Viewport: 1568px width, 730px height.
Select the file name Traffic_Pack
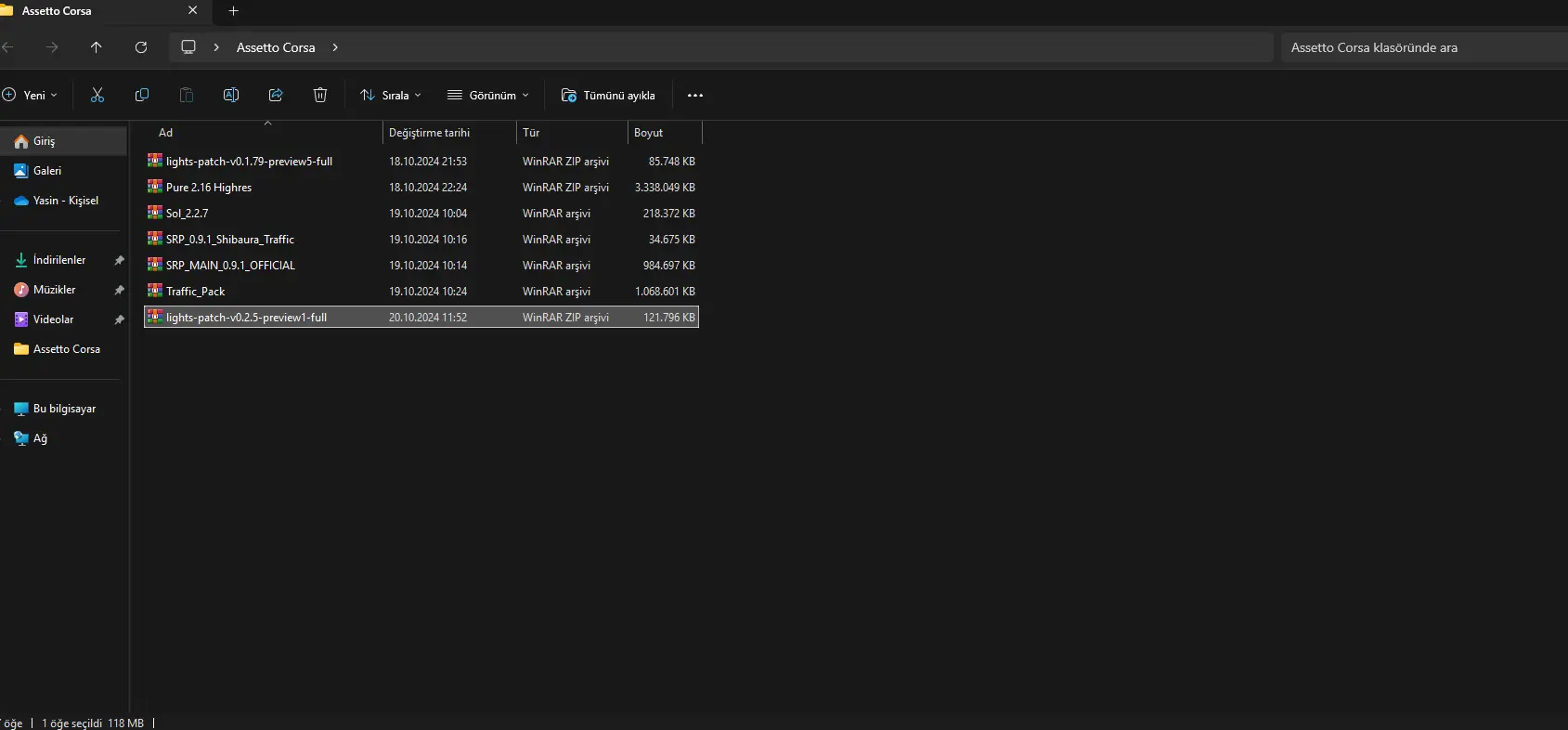click(x=195, y=291)
